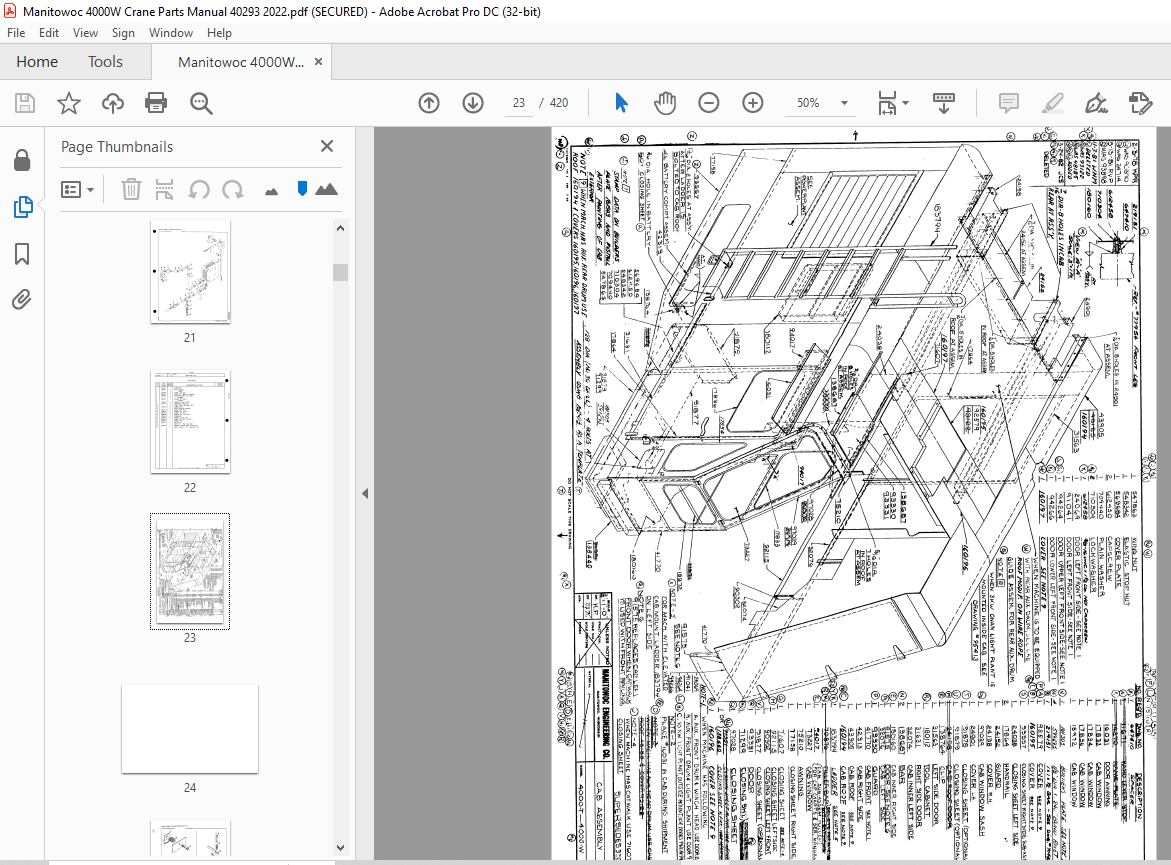1171x865 pixels.
Task: Select page 23 thumbnail
Action: 190,571
